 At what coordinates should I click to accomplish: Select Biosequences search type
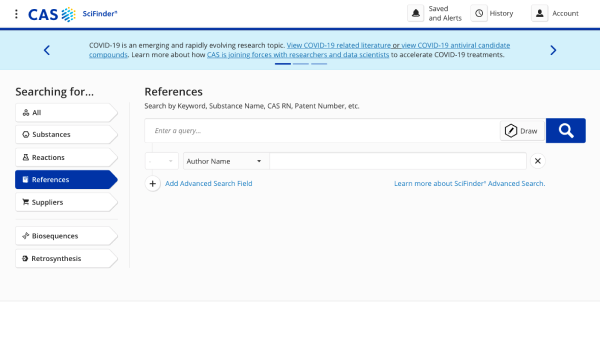tap(66, 236)
